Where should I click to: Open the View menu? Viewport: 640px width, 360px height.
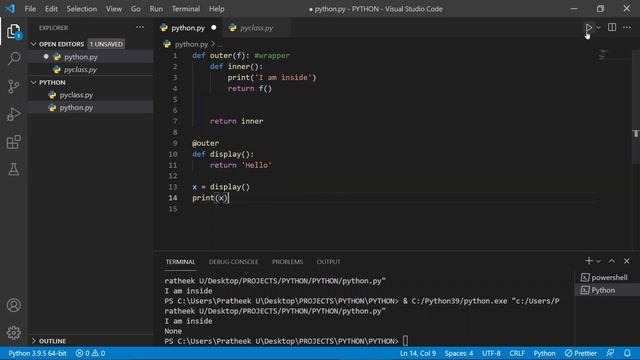(114, 9)
